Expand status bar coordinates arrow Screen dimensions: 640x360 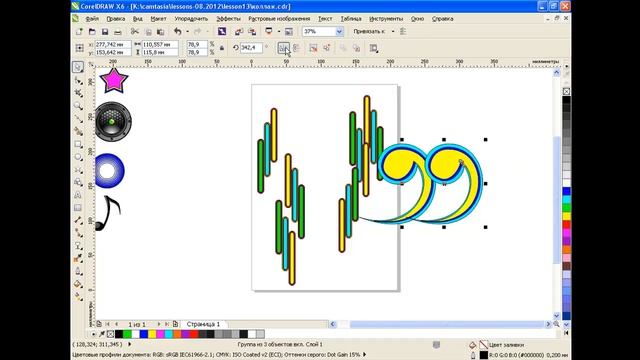click(x=130, y=344)
